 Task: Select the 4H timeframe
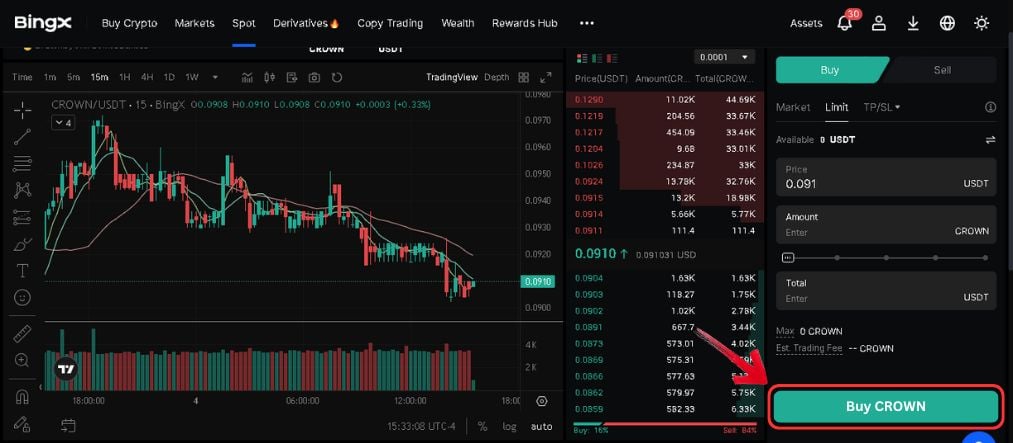[147, 77]
